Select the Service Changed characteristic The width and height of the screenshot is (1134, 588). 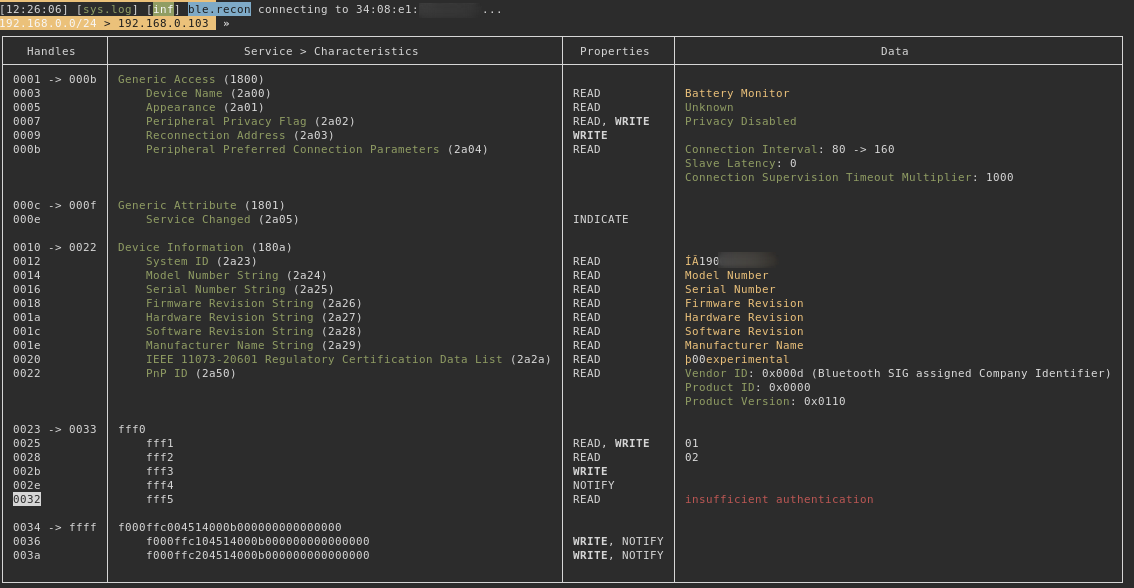point(222,219)
